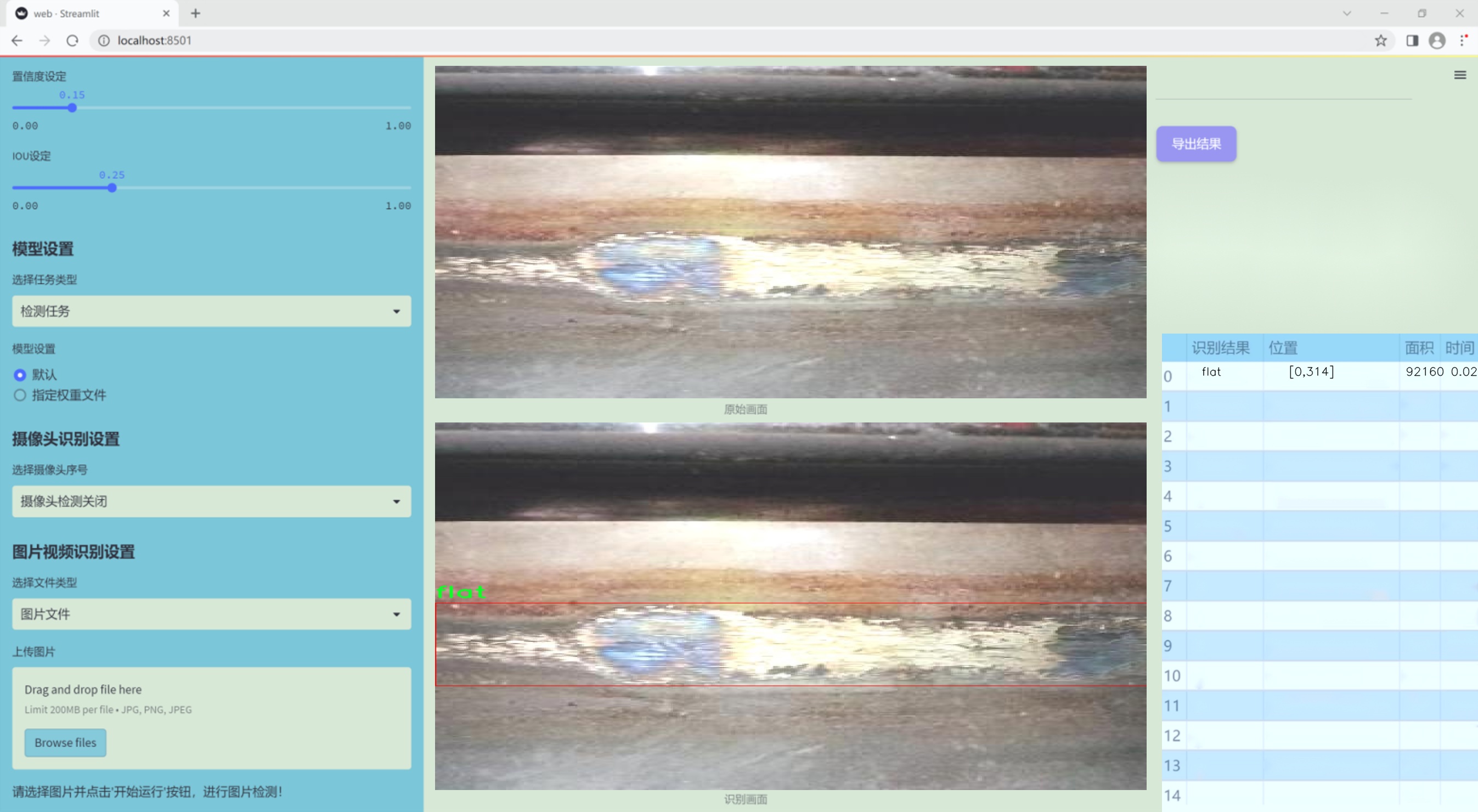Close the web Streamlit tab

[x=166, y=13]
